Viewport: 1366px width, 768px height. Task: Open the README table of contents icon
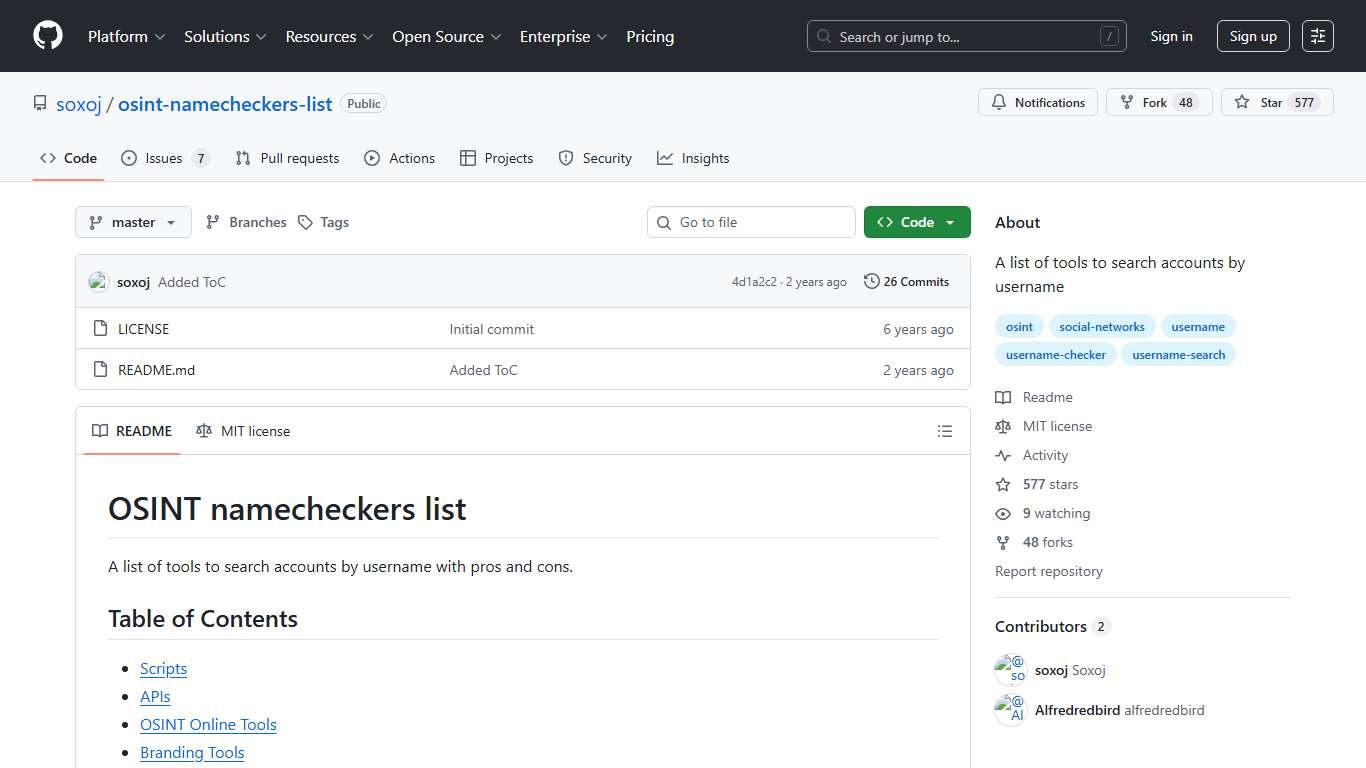[945, 431]
